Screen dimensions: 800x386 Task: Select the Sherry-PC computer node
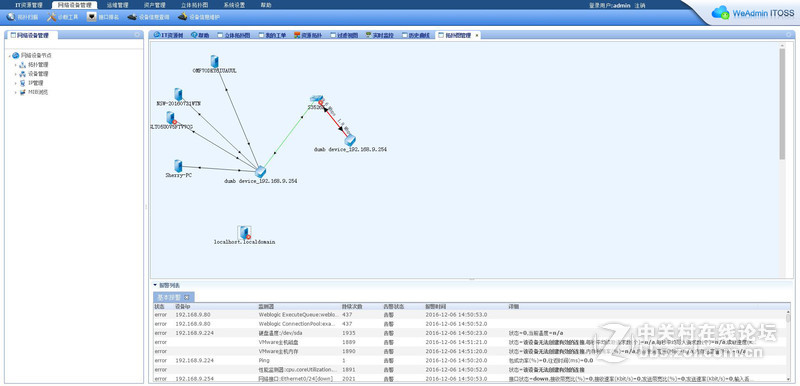click(178, 166)
